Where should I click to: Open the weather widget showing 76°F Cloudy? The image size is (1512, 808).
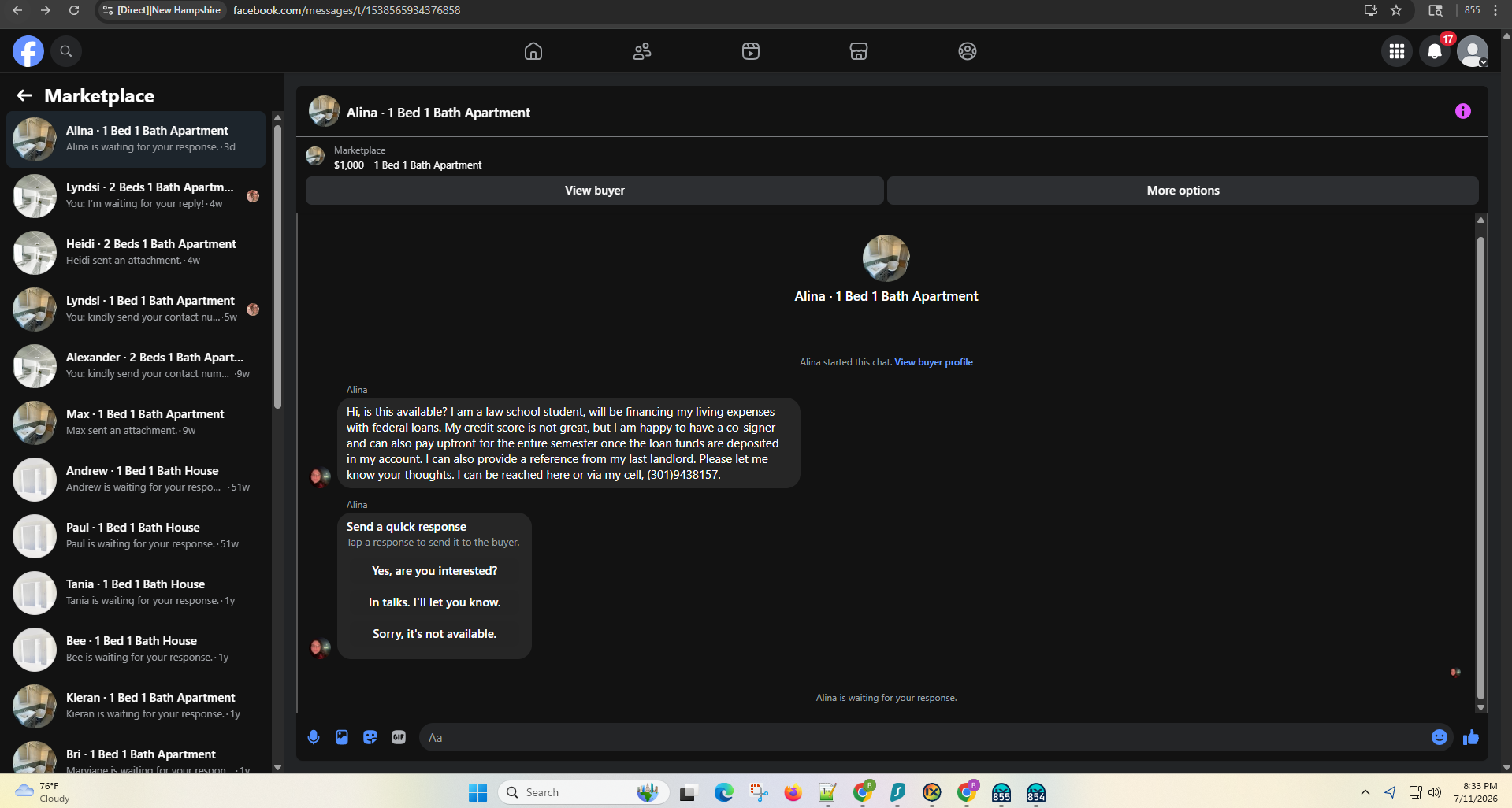pos(43,792)
